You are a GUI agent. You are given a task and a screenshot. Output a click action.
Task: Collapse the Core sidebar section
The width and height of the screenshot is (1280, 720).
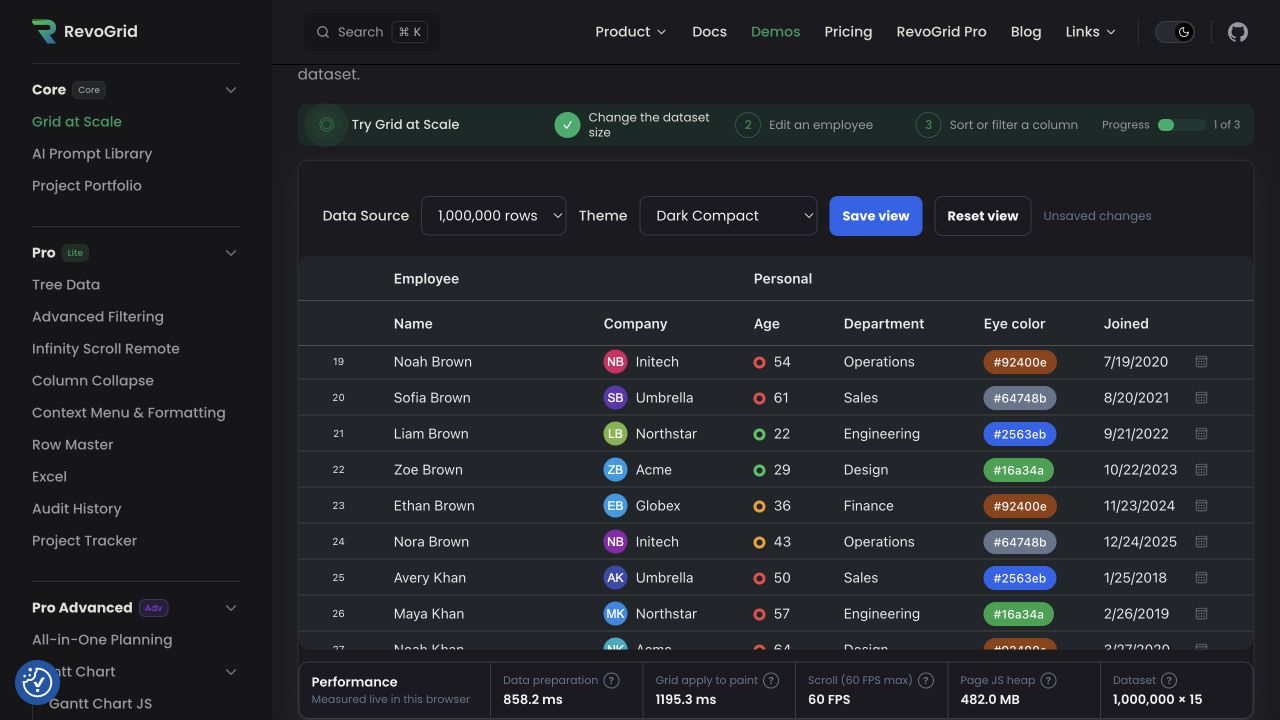point(231,90)
